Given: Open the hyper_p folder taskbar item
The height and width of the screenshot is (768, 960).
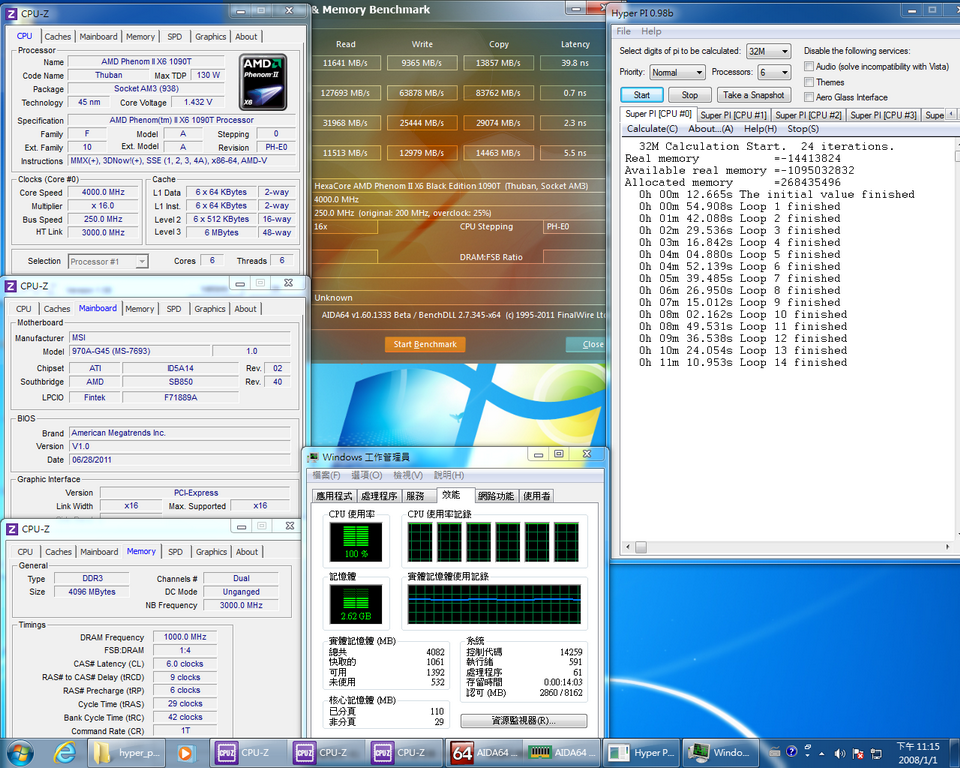Looking at the screenshot, I should (128, 753).
